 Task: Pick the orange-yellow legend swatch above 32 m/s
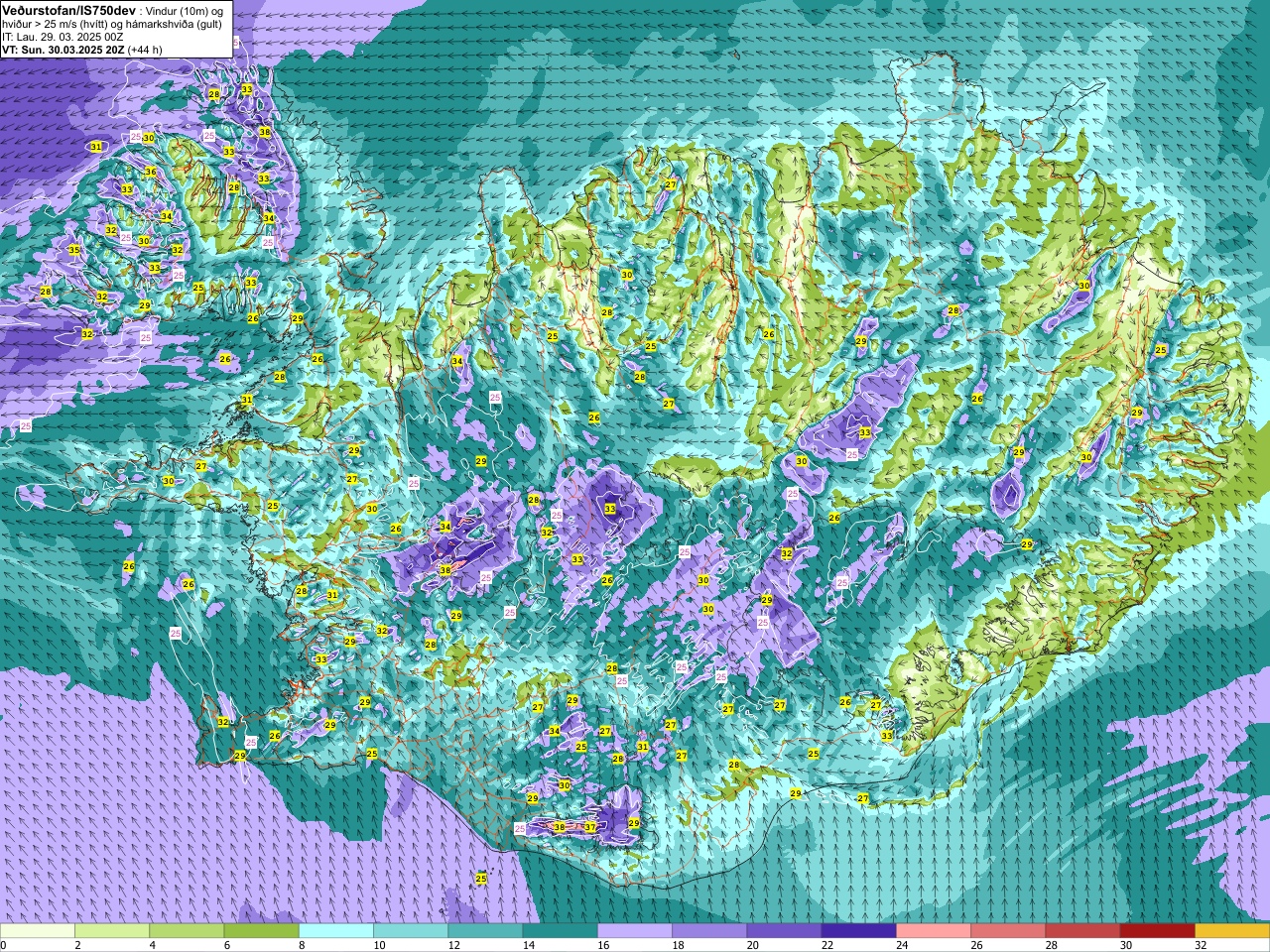[1232, 931]
